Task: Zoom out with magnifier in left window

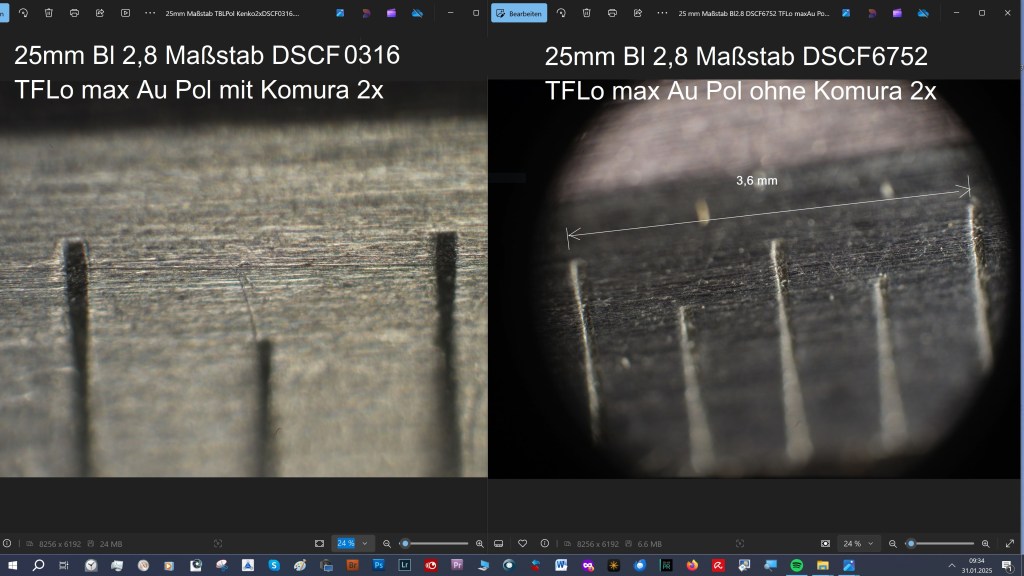Action: pos(387,543)
